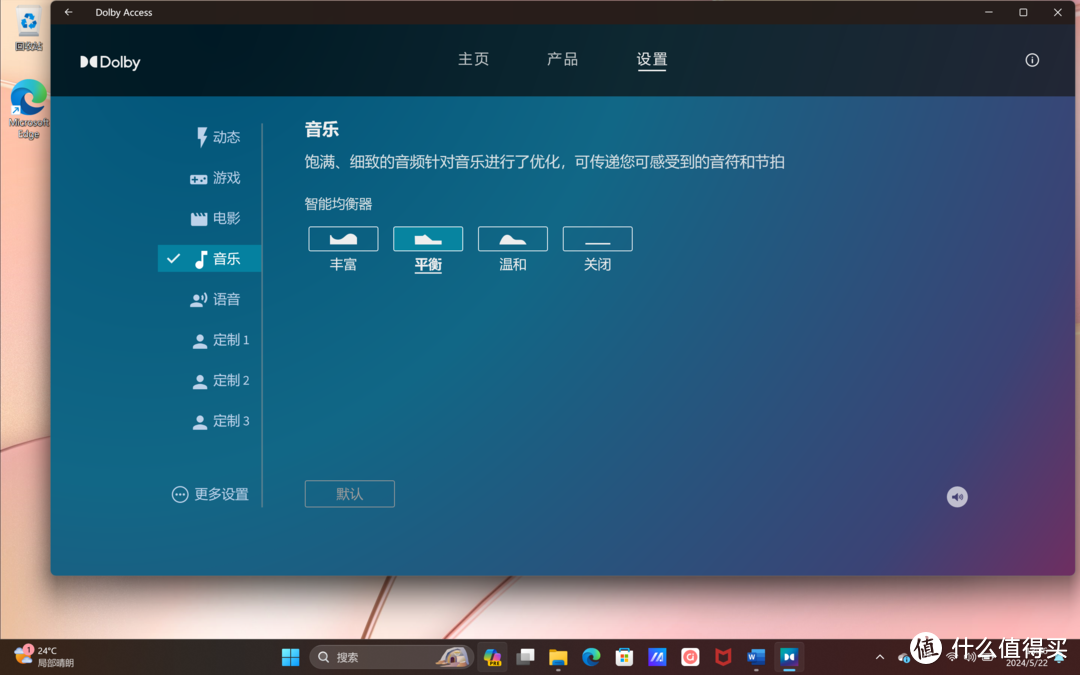Open the info icon in the header
This screenshot has height=675, width=1080.
1032,60
